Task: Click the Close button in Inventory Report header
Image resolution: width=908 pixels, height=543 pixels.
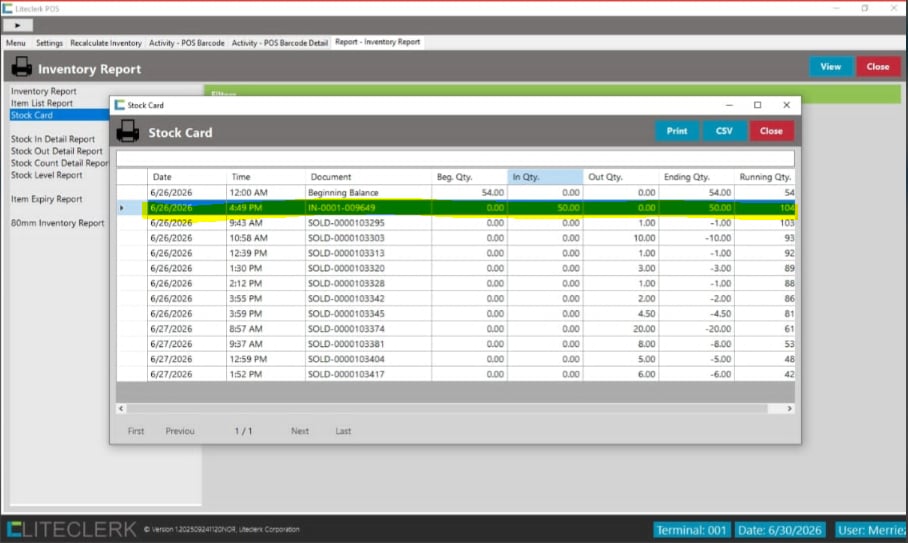Action: point(878,67)
